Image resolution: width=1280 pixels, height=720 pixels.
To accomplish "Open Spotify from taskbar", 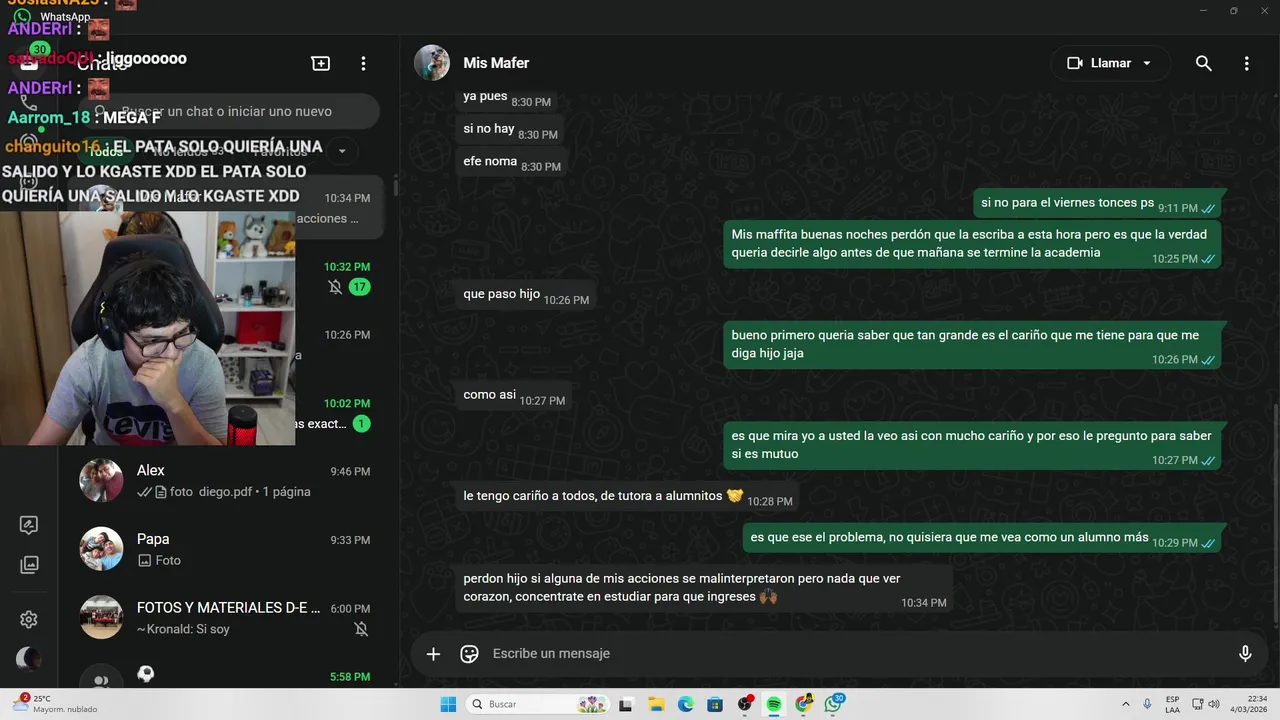I will point(774,704).
